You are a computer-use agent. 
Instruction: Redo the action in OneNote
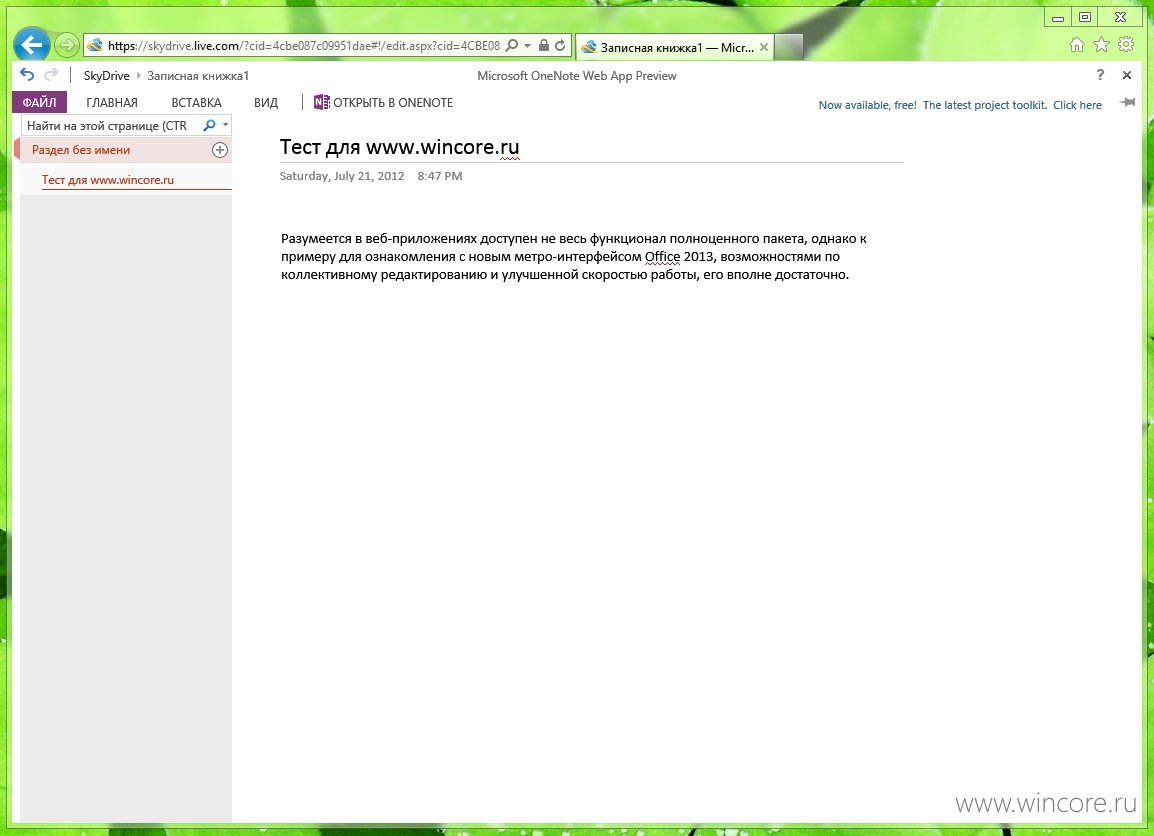coord(51,74)
